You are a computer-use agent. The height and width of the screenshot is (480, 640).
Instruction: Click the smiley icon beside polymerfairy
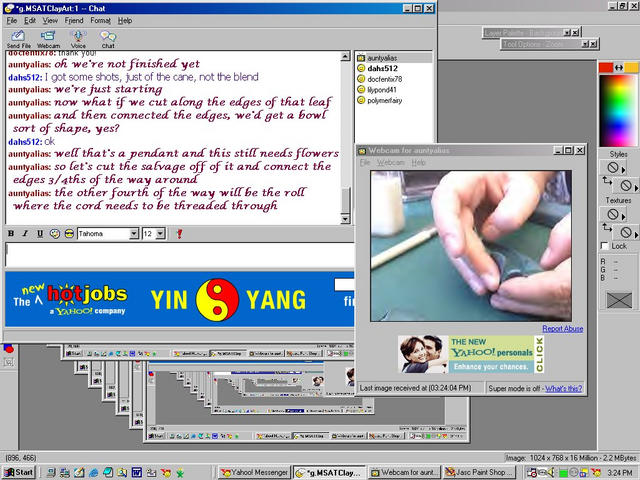click(x=361, y=100)
